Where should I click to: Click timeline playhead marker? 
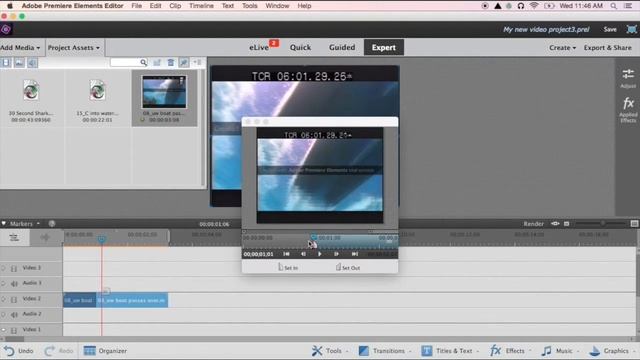click(x=102, y=239)
